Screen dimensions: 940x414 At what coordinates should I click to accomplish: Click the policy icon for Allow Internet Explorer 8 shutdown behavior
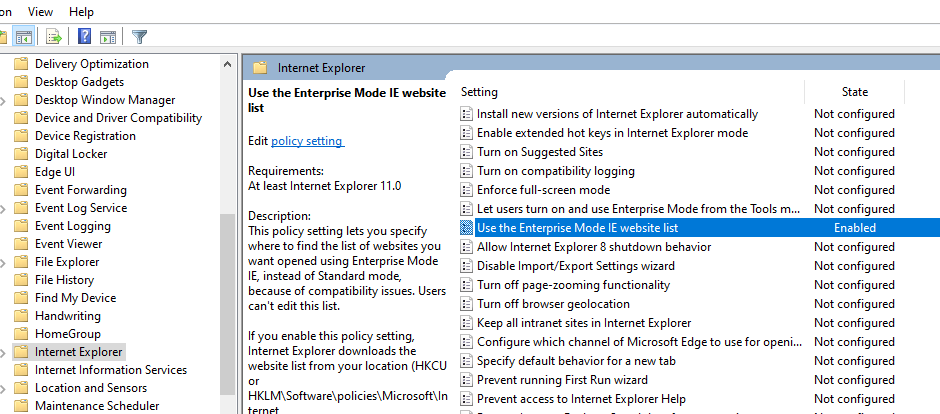[466, 247]
